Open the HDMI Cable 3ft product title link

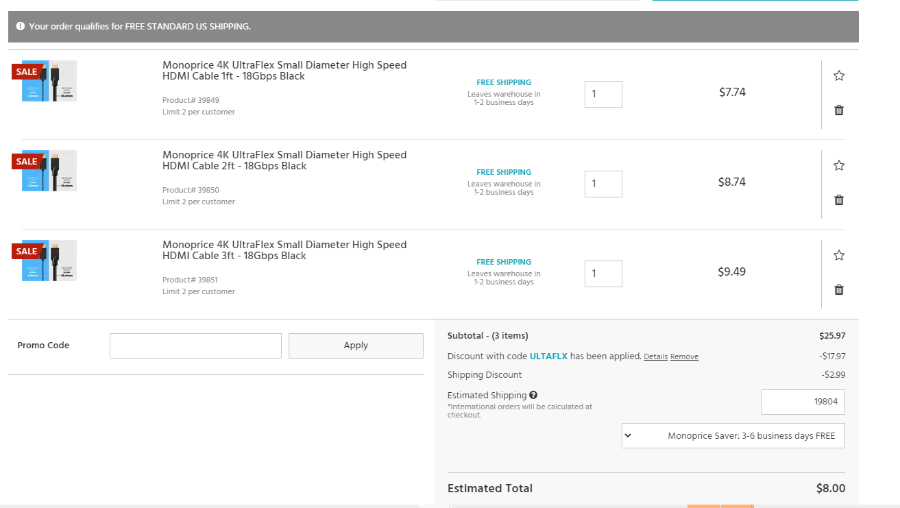284,250
